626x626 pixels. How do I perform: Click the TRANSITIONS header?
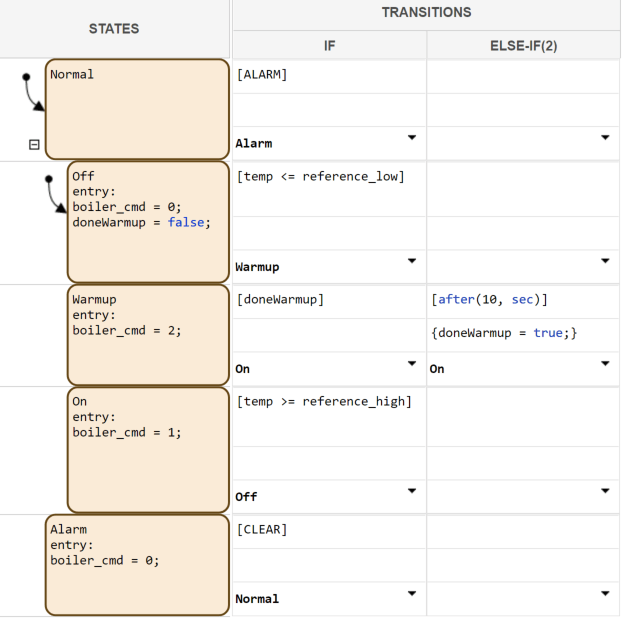pos(426,13)
